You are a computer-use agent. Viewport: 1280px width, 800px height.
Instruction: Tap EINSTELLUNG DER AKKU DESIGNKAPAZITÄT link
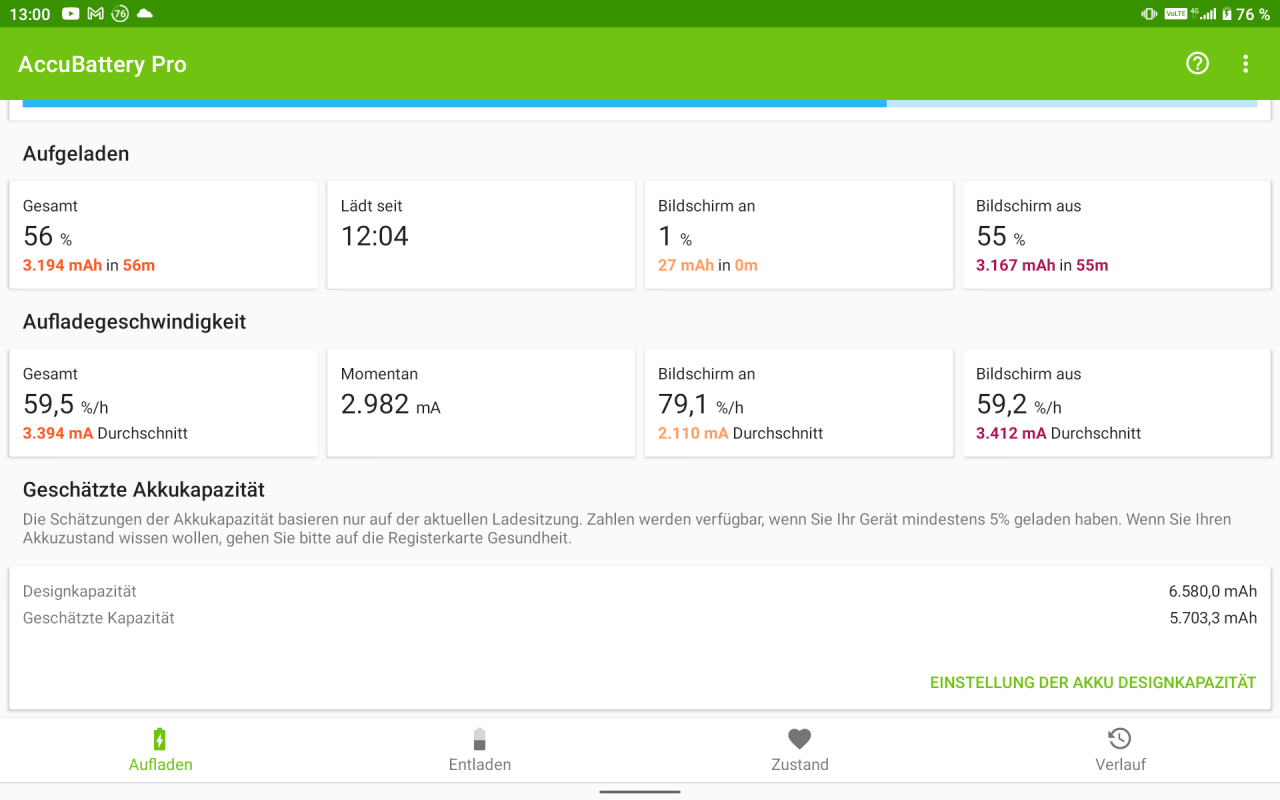(1093, 683)
